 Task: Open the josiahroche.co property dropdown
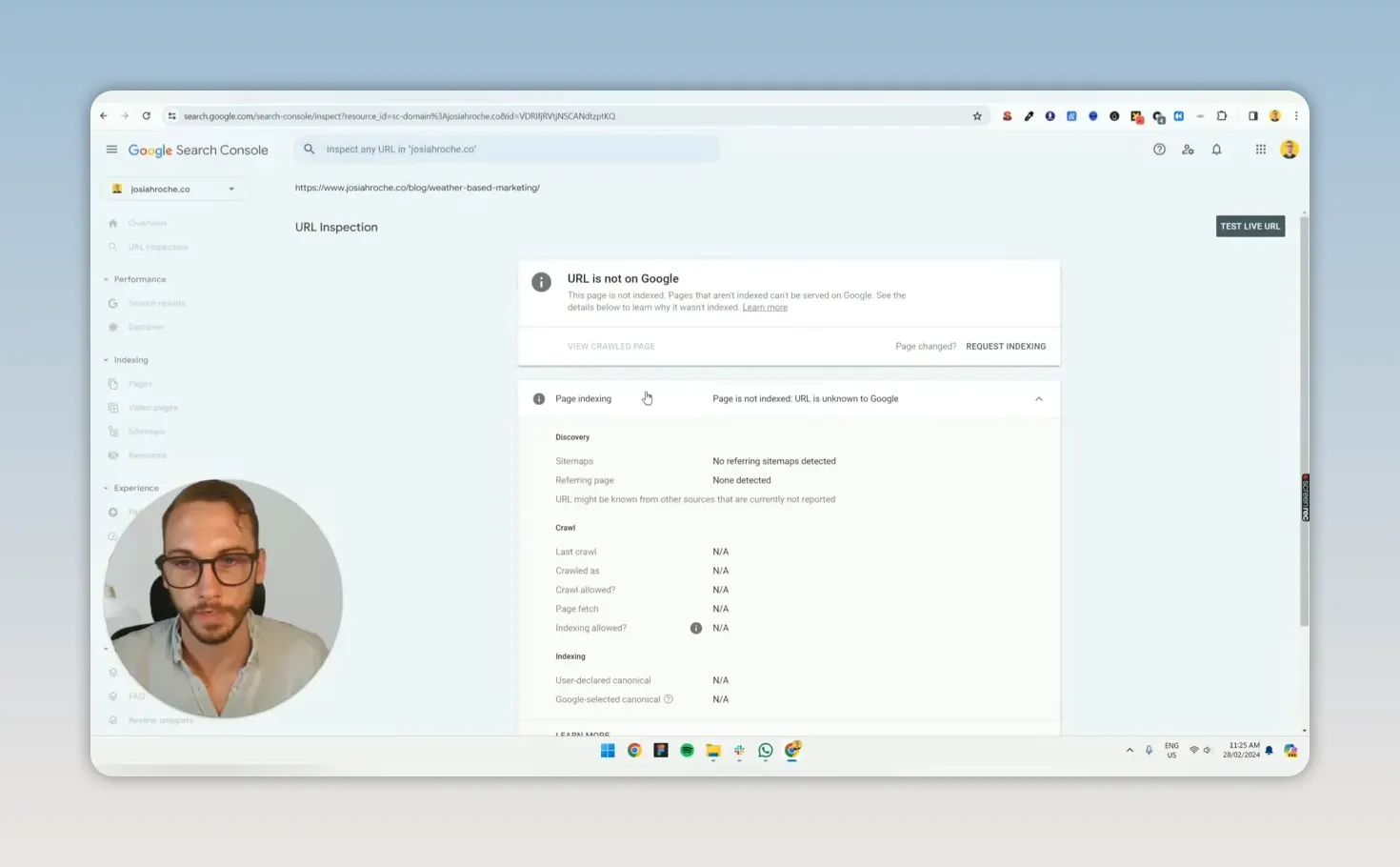pyautogui.click(x=175, y=189)
